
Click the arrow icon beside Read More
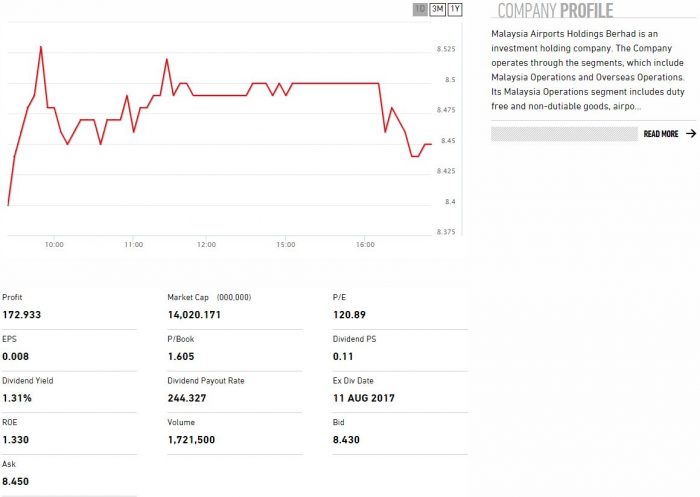click(690, 134)
